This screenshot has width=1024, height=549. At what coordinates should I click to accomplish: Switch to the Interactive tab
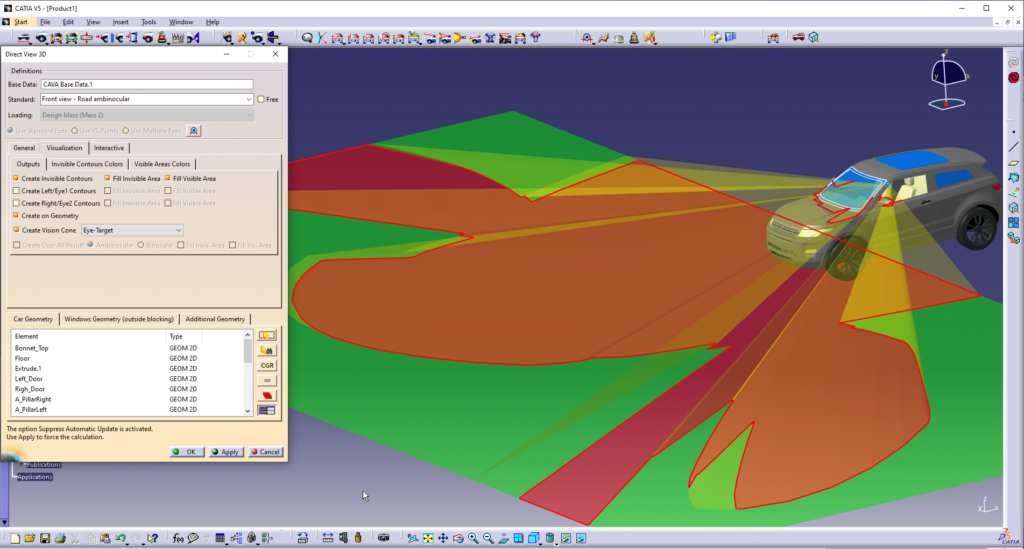108,148
